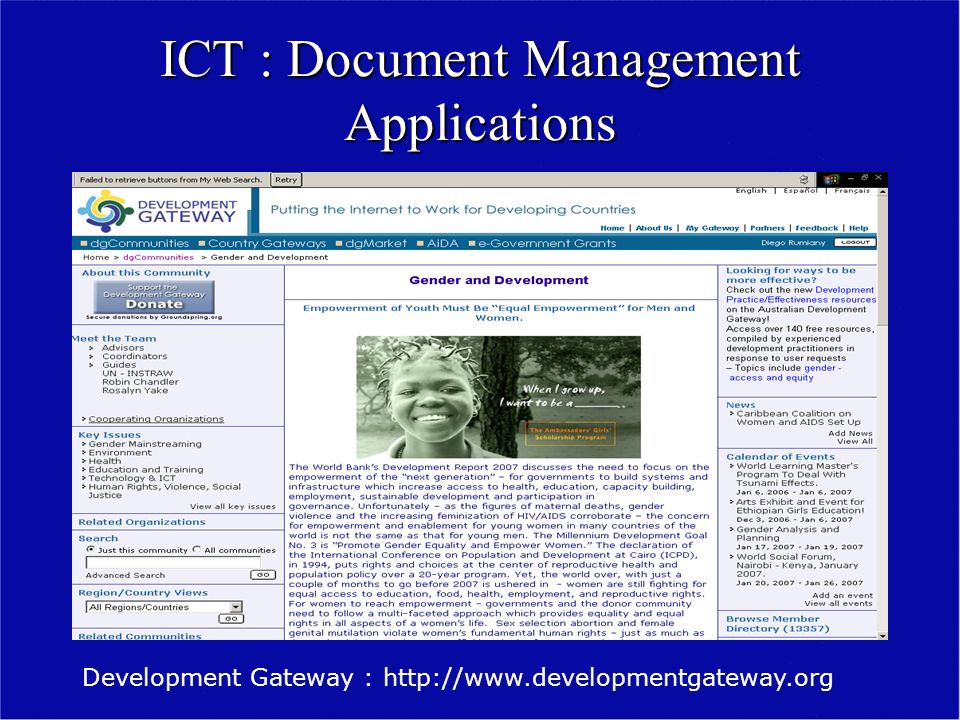Viewport: 960px width, 720px height.
Task: Open Cooperating Organizations link
Action: tap(156, 419)
